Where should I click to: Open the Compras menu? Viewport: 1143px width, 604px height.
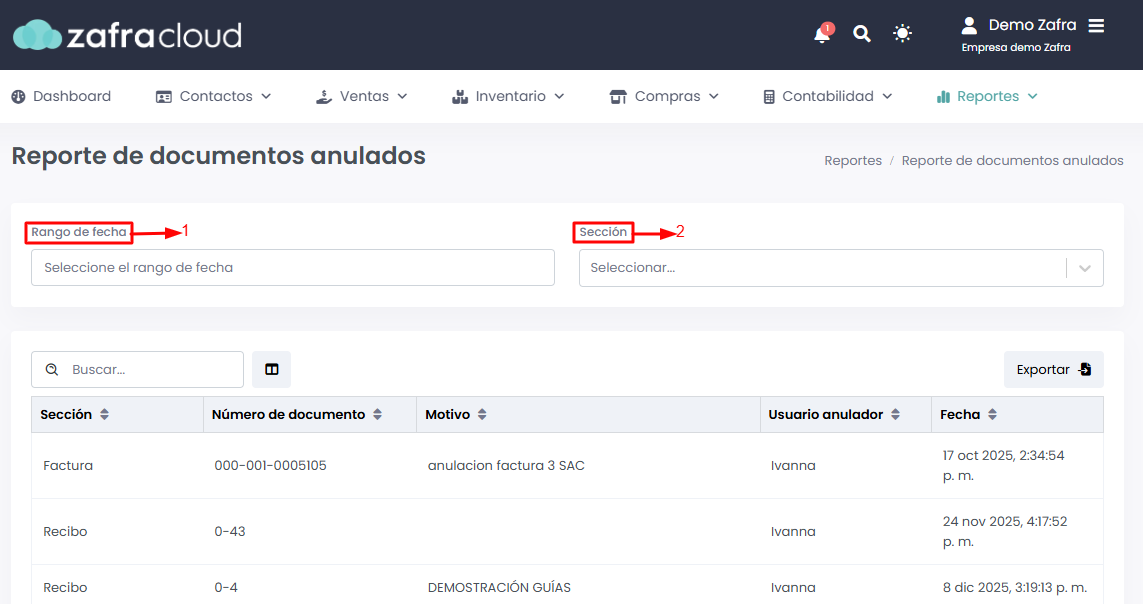pos(664,96)
